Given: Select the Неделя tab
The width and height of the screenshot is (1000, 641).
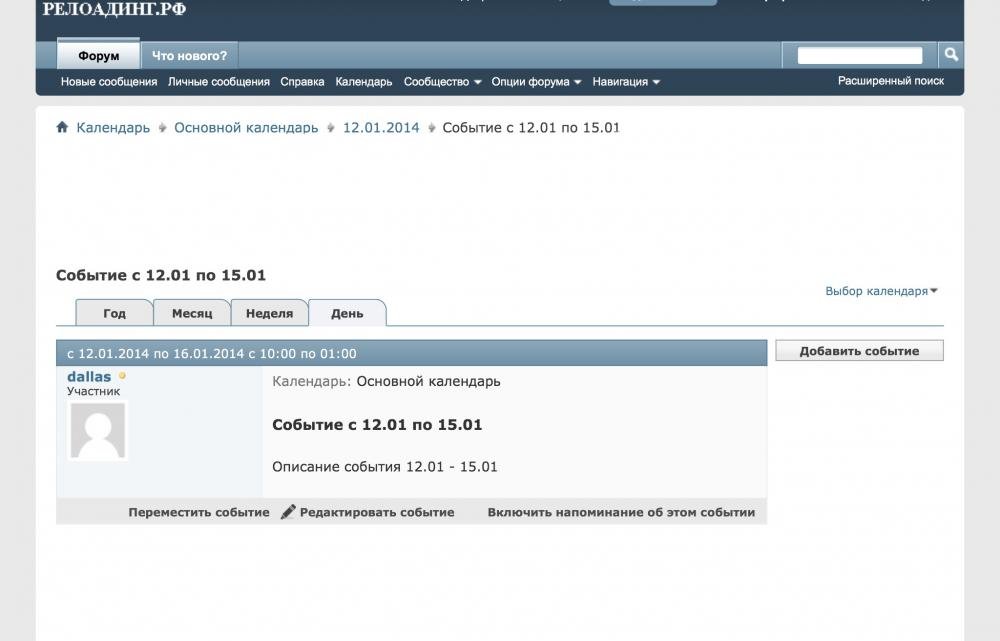Looking at the screenshot, I should pos(269,313).
